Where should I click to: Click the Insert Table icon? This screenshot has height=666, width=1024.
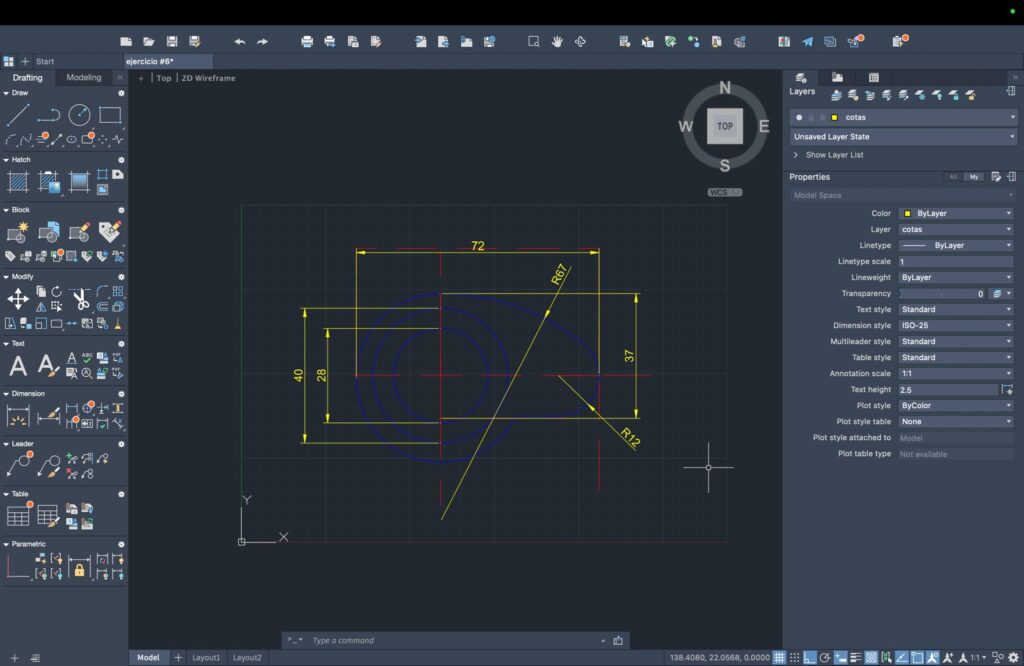(x=18, y=515)
